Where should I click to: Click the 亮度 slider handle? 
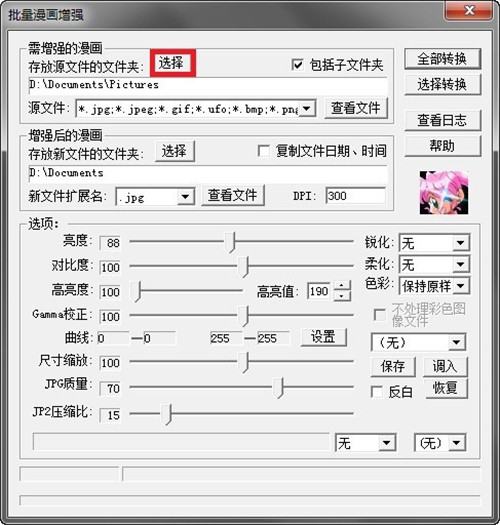[230, 242]
